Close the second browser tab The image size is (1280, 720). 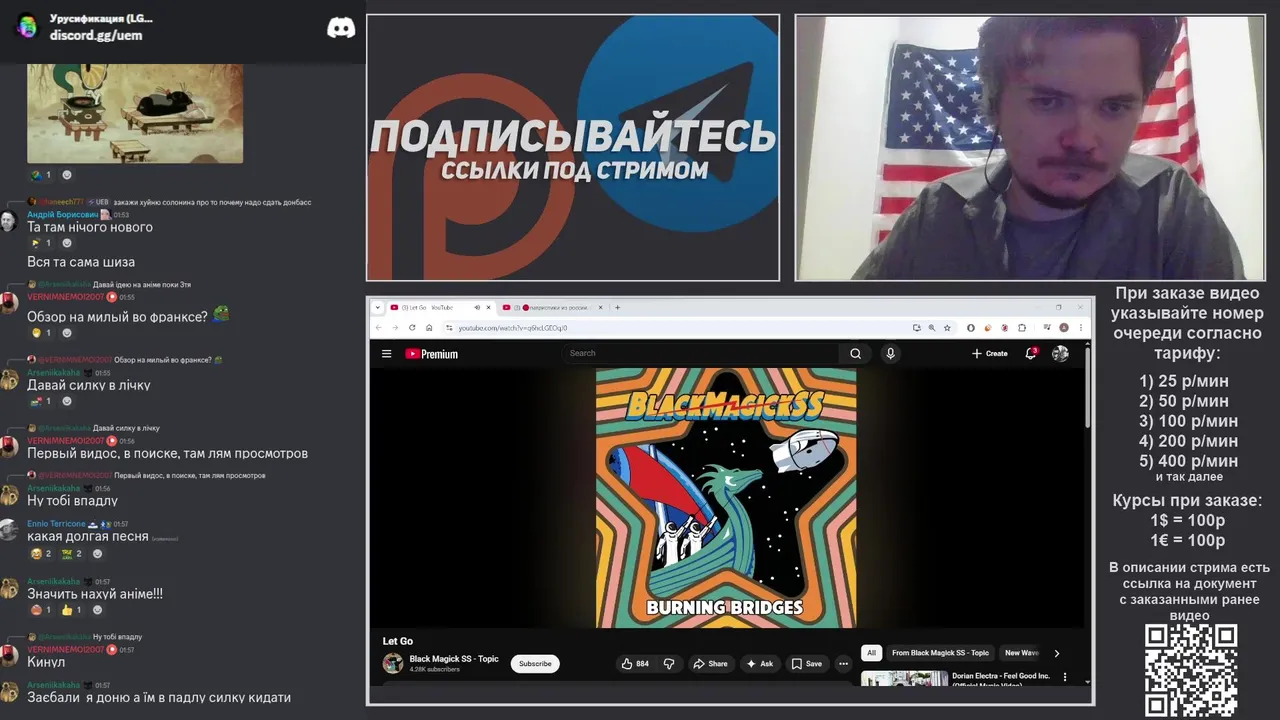point(600,307)
